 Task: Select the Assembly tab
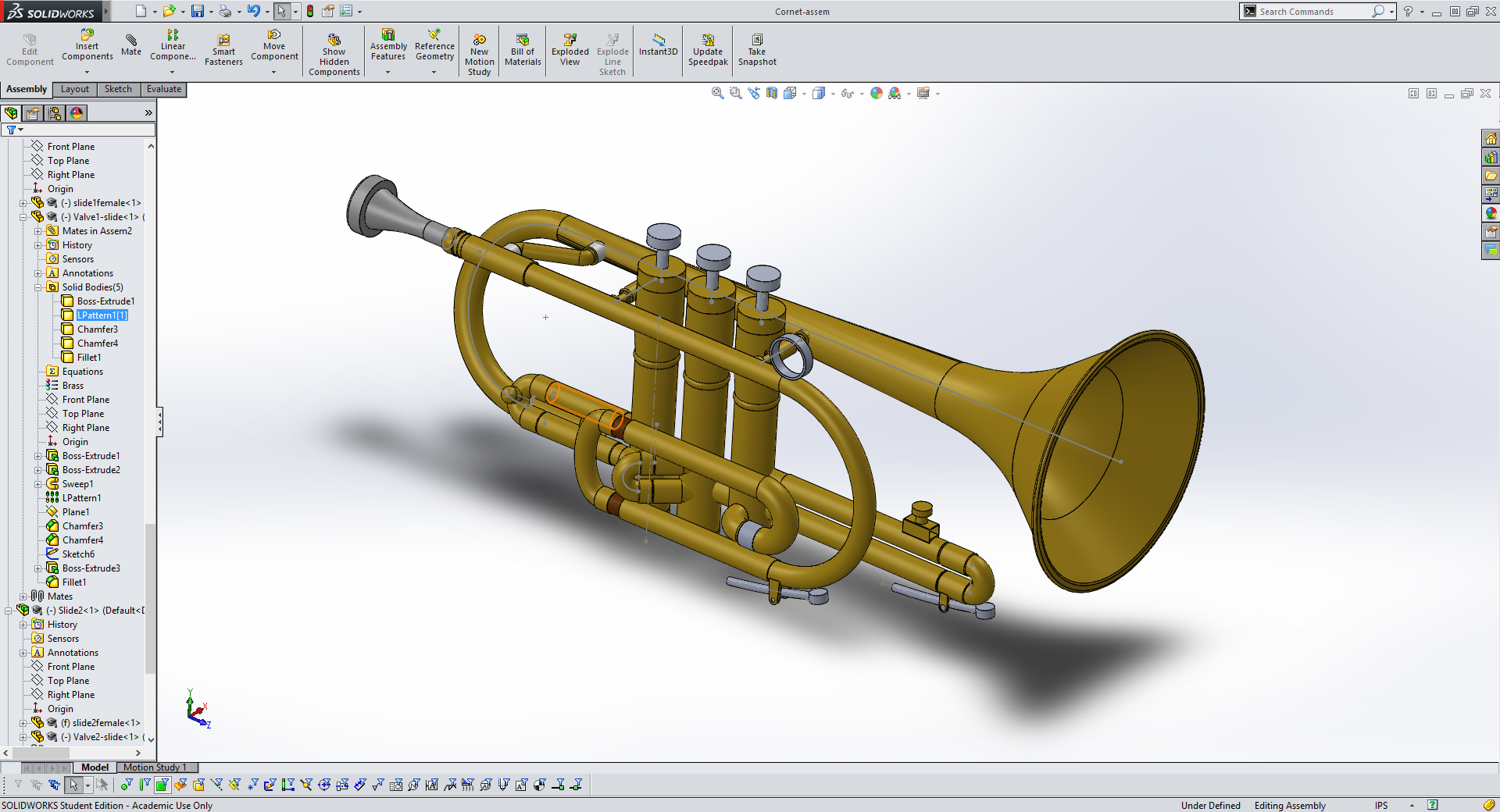[x=27, y=89]
